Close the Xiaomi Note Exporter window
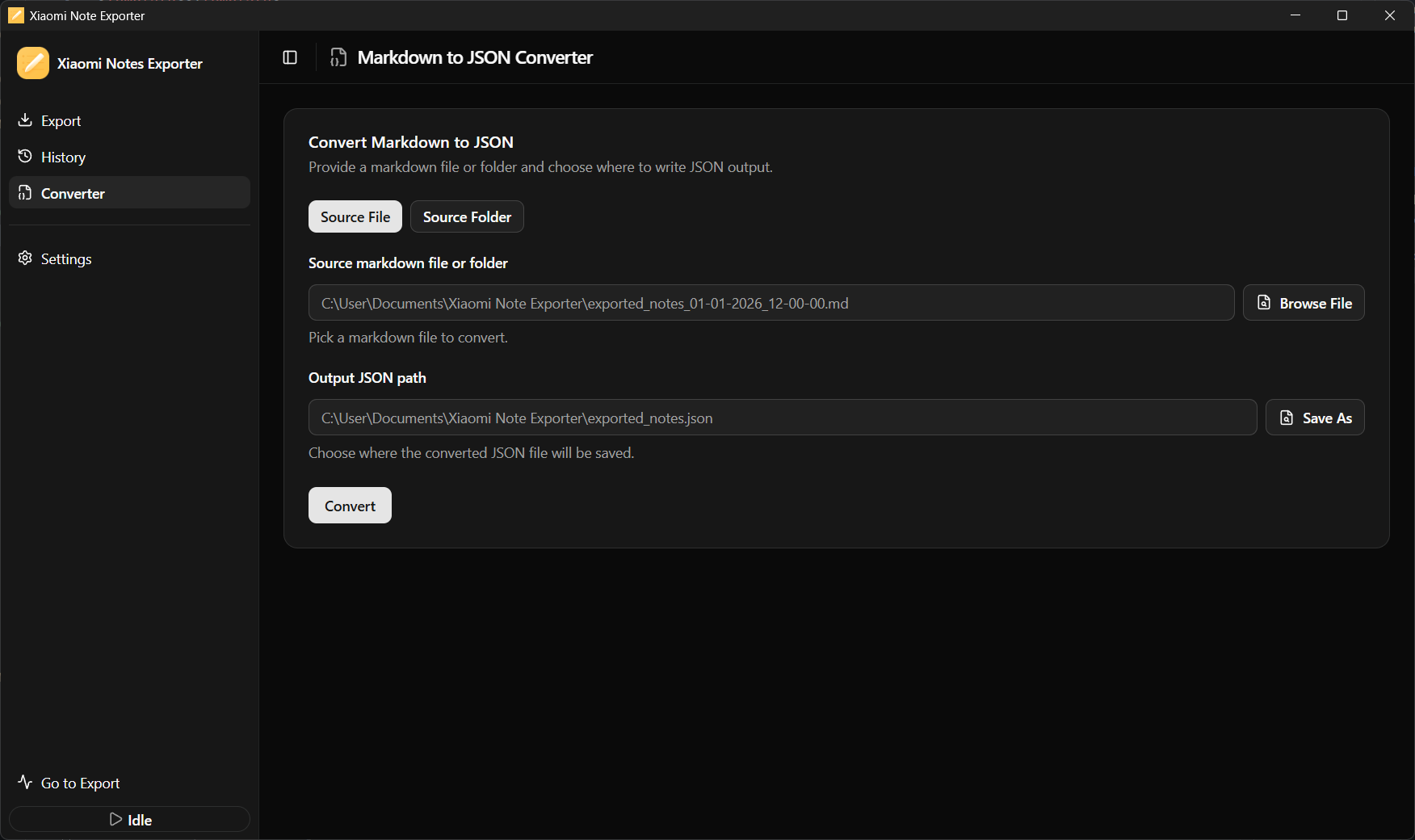Image resolution: width=1415 pixels, height=840 pixels. [x=1390, y=15]
